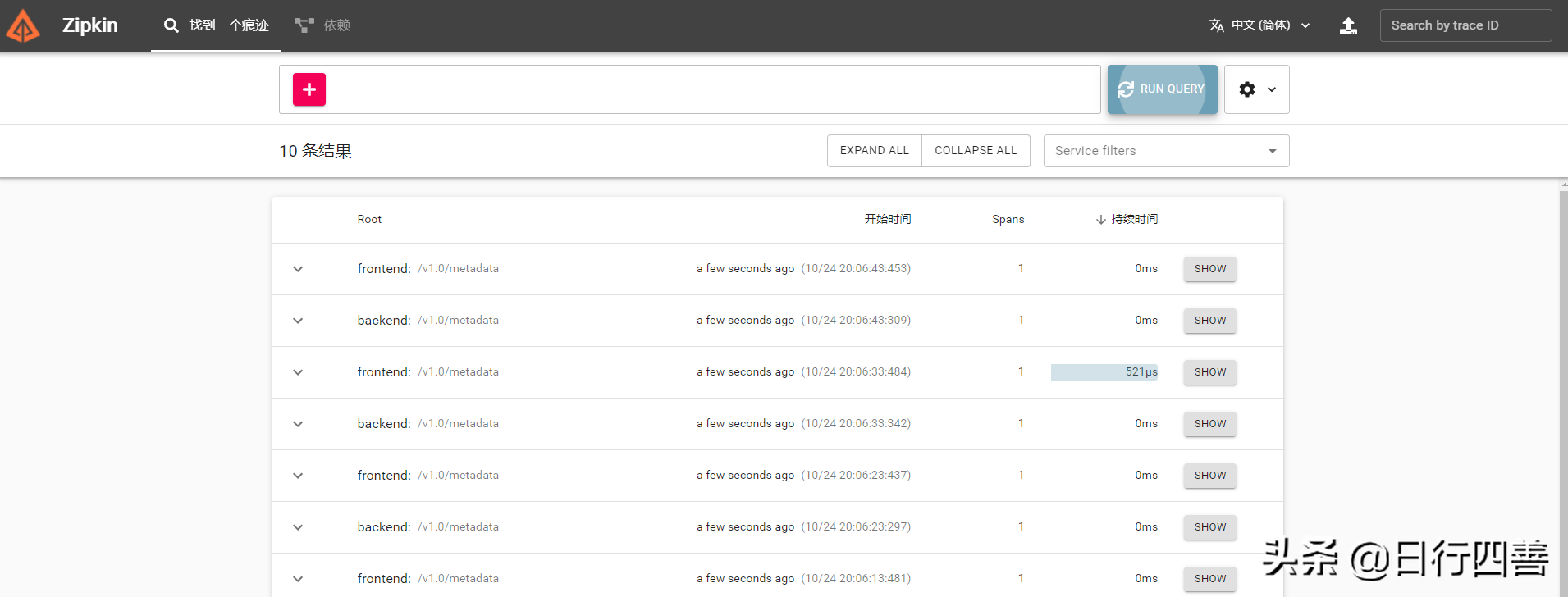
Task: Click the upload JSON icon
Action: click(x=1348, y=25)
